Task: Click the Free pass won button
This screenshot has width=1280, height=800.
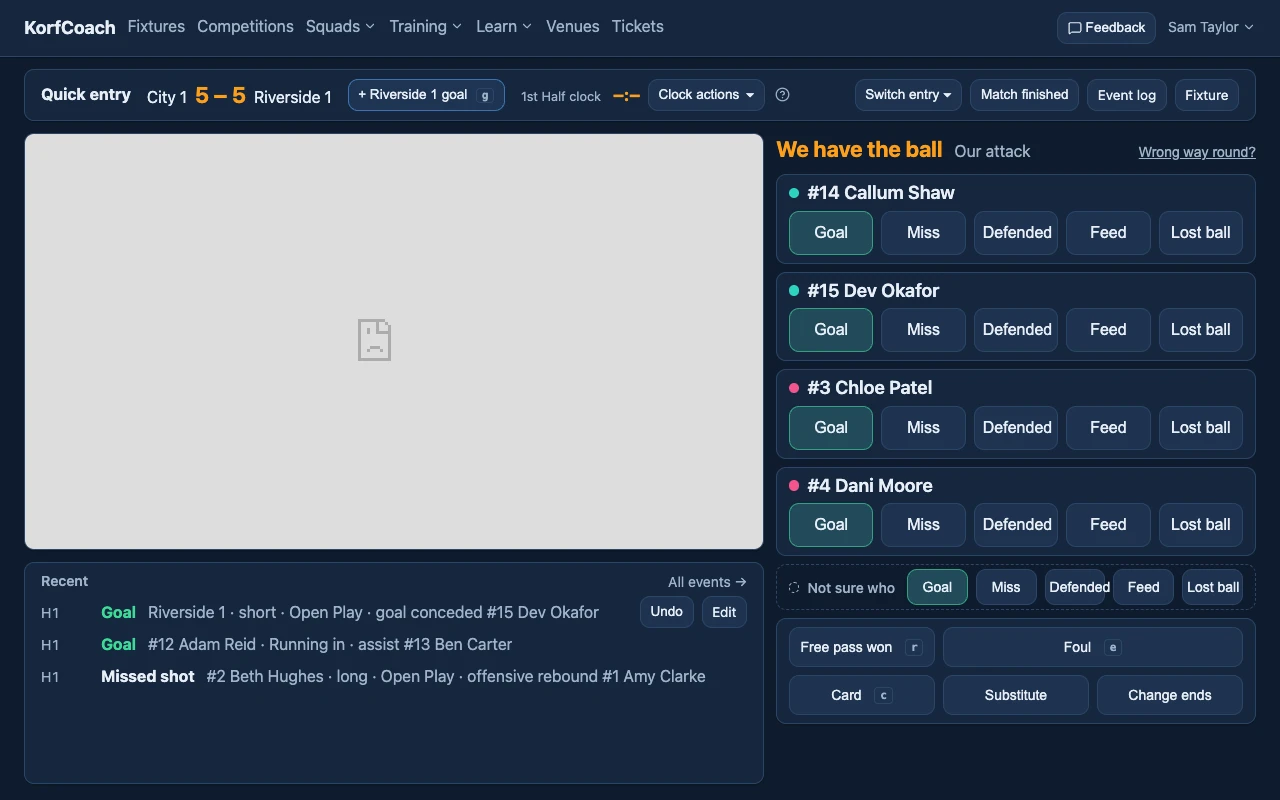Action: pos(862,647)
